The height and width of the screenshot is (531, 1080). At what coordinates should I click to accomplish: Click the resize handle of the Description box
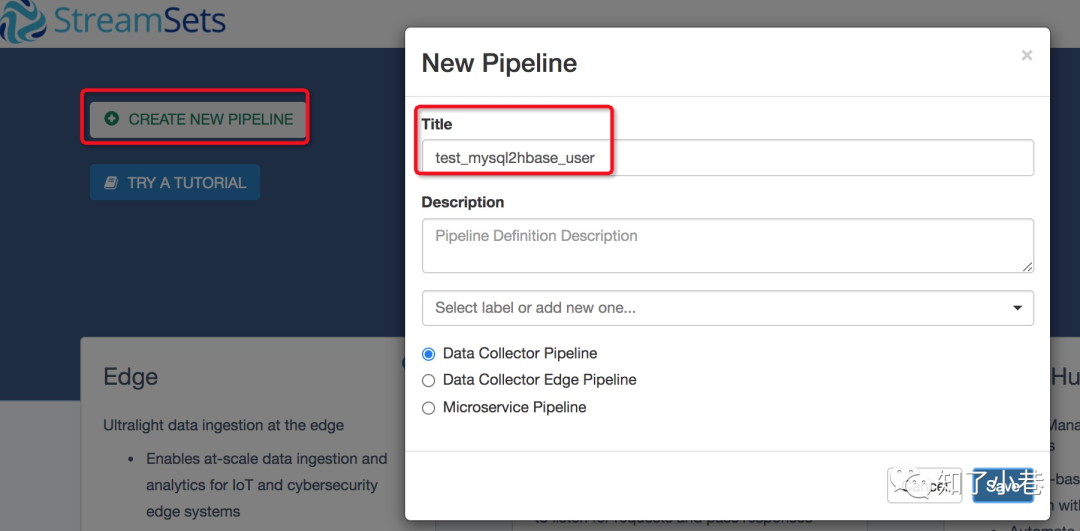[1027, 266]
